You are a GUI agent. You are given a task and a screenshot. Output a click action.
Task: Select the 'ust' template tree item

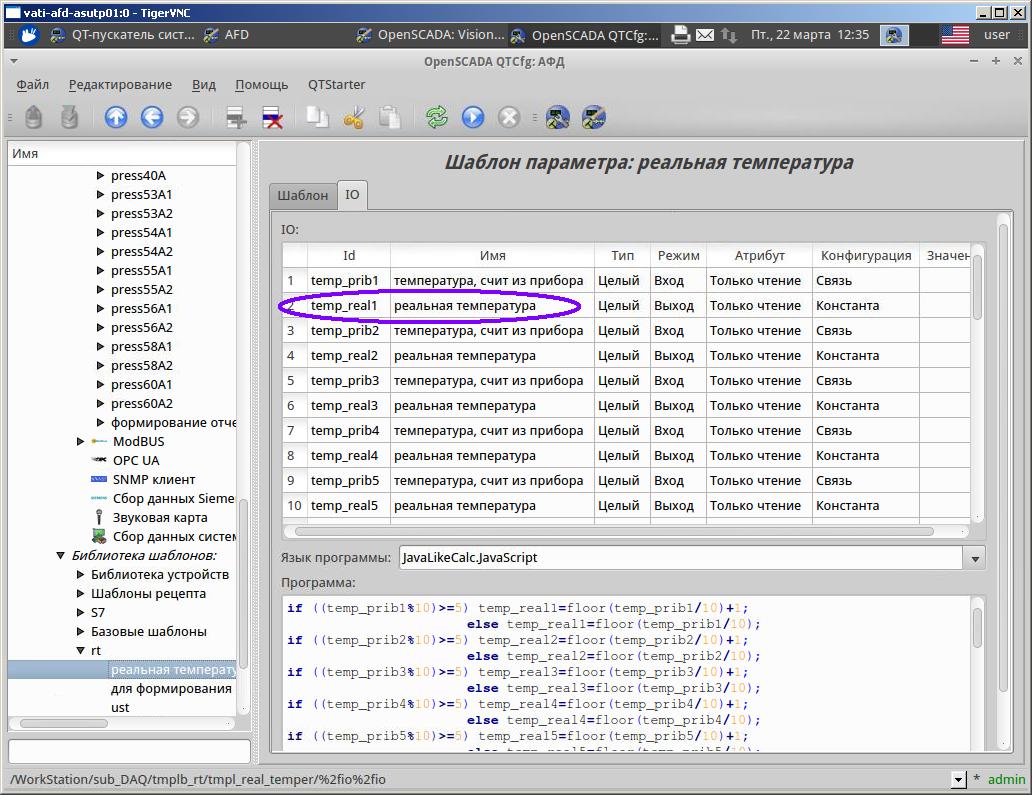coord(120,707)
